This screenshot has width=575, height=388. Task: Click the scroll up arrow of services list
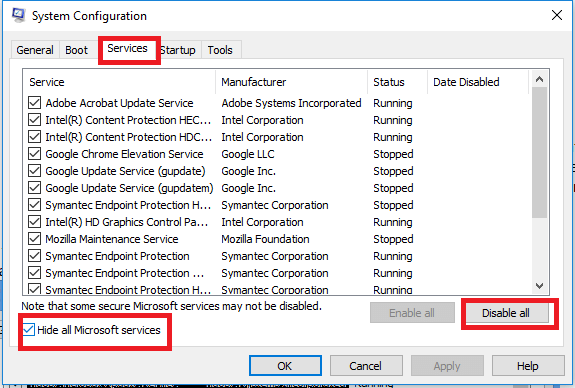click(x=539, y=79)
